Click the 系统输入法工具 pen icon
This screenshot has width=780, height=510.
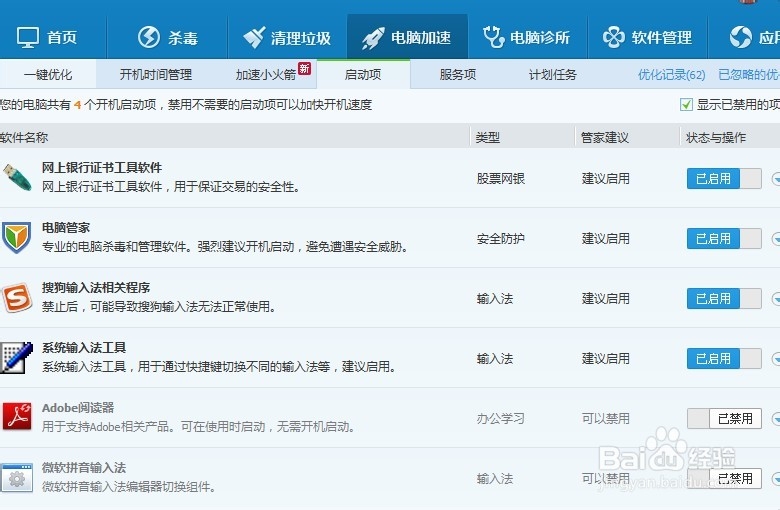16,358
